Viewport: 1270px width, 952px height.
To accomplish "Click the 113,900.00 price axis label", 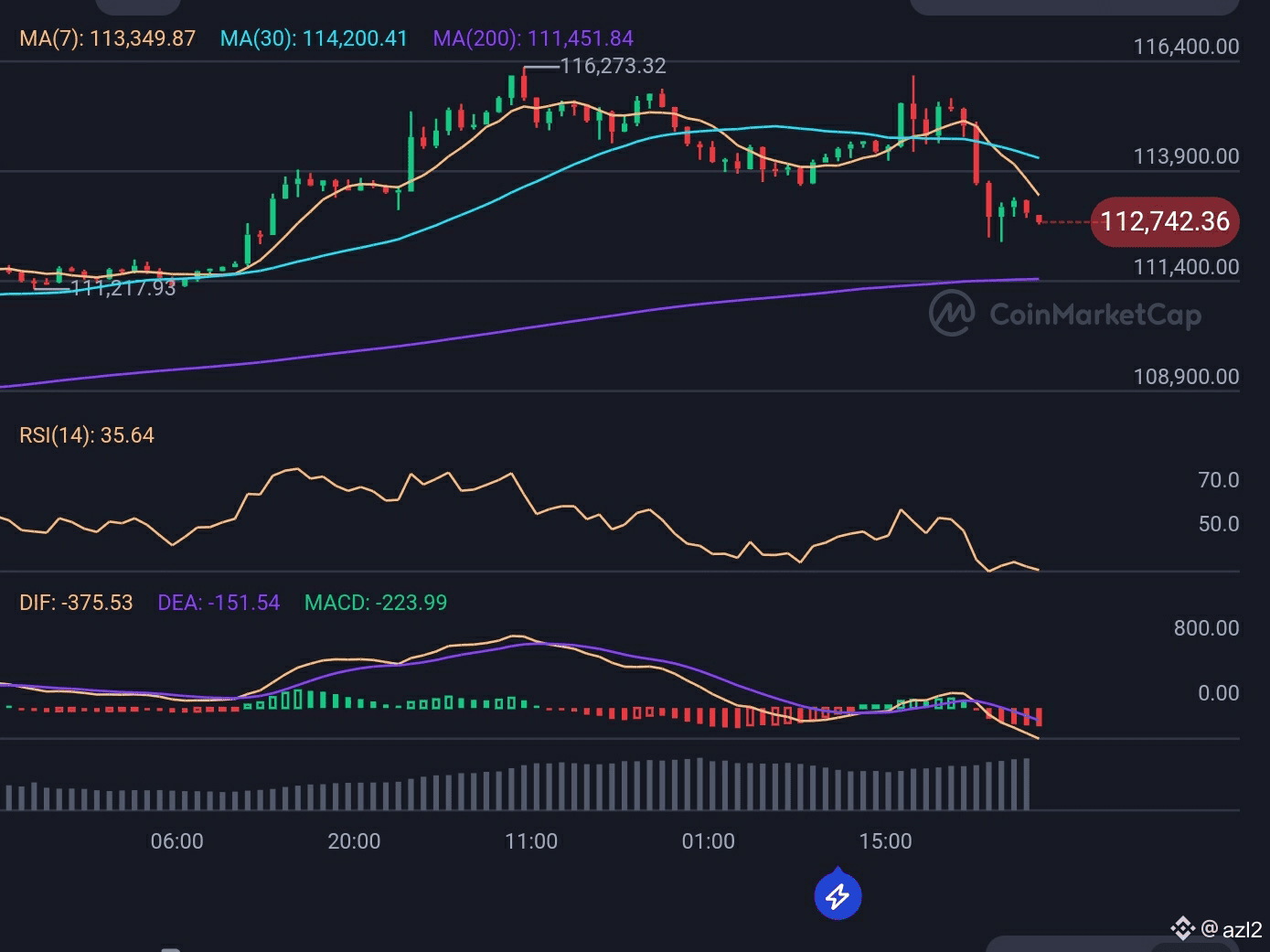I will click(1186, 156).
